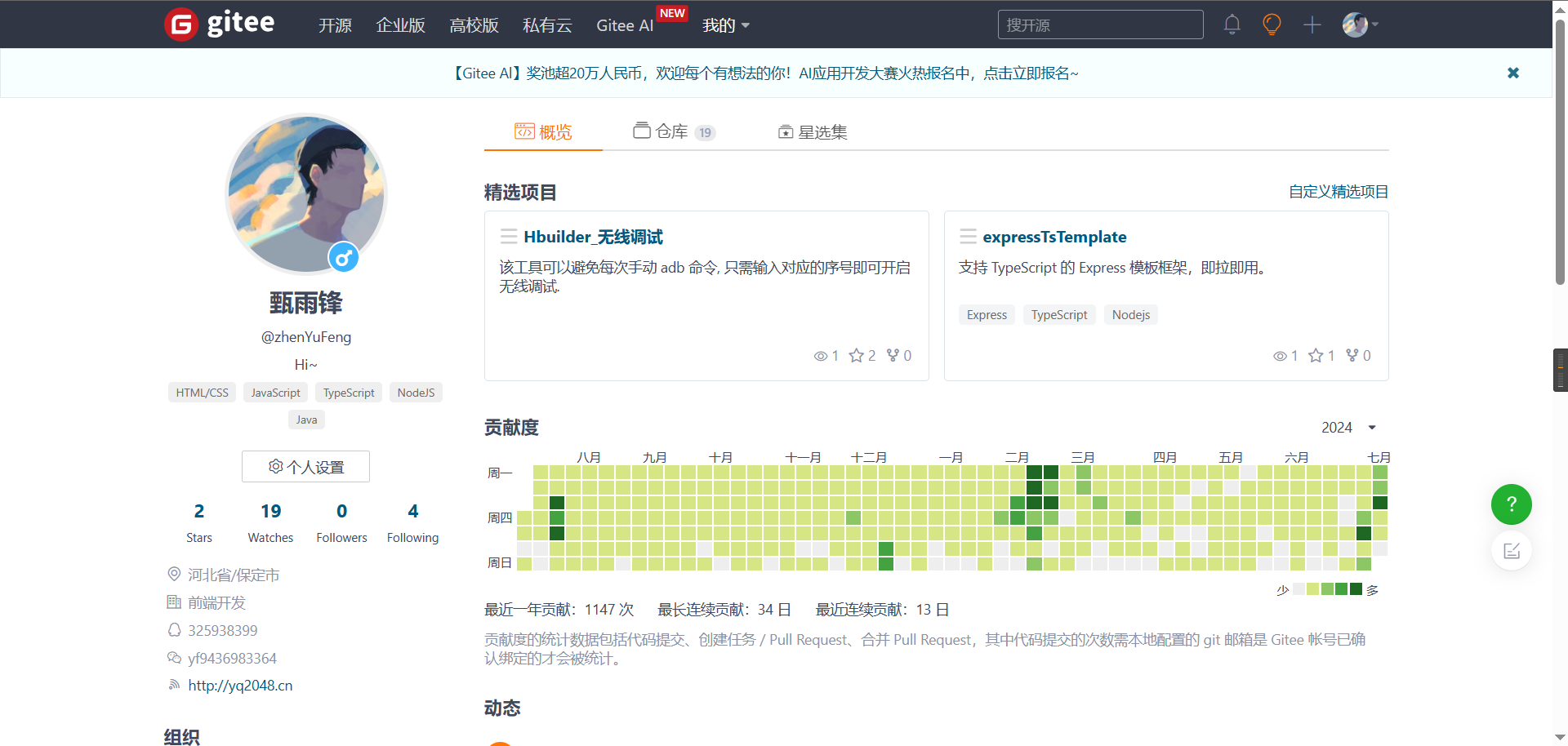
Task: Click the HTML/CSS skill tag
Action: (203, 393)
